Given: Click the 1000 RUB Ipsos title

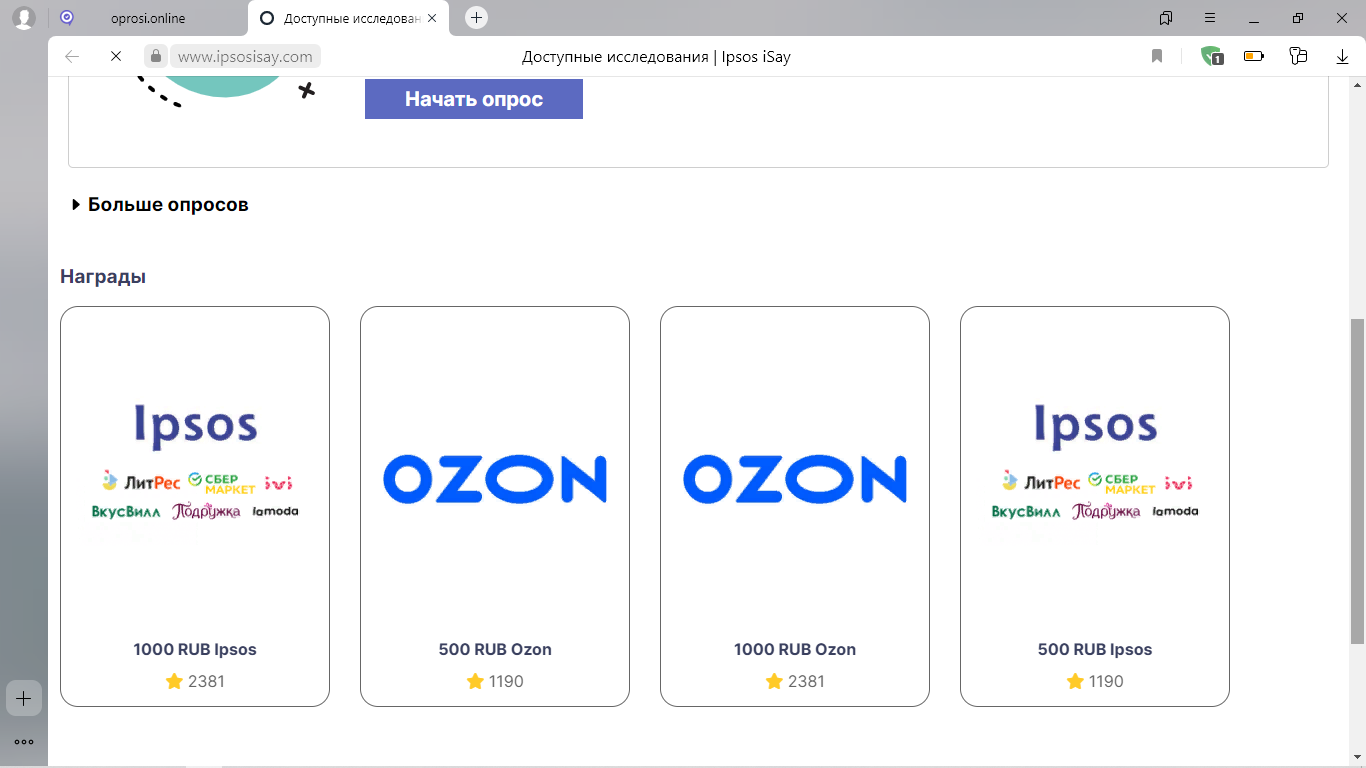Looking at the screenshot, I should tap(195, 650).
